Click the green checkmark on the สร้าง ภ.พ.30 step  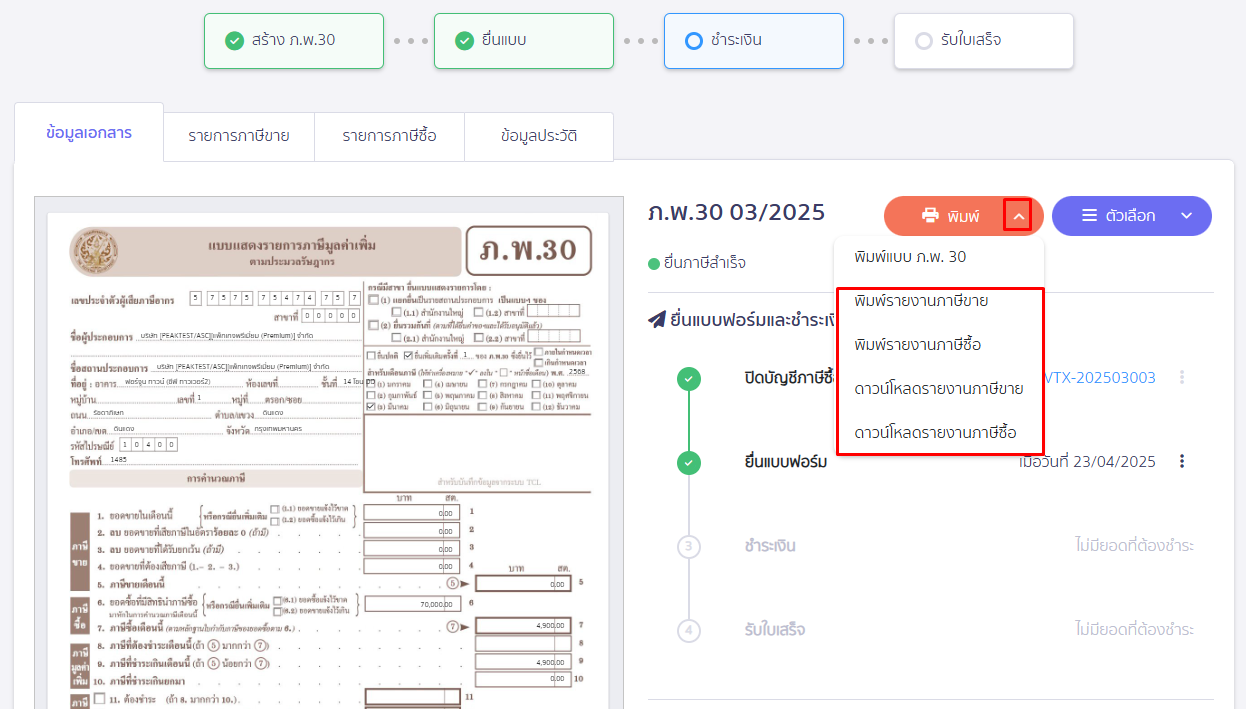[233, 41]
